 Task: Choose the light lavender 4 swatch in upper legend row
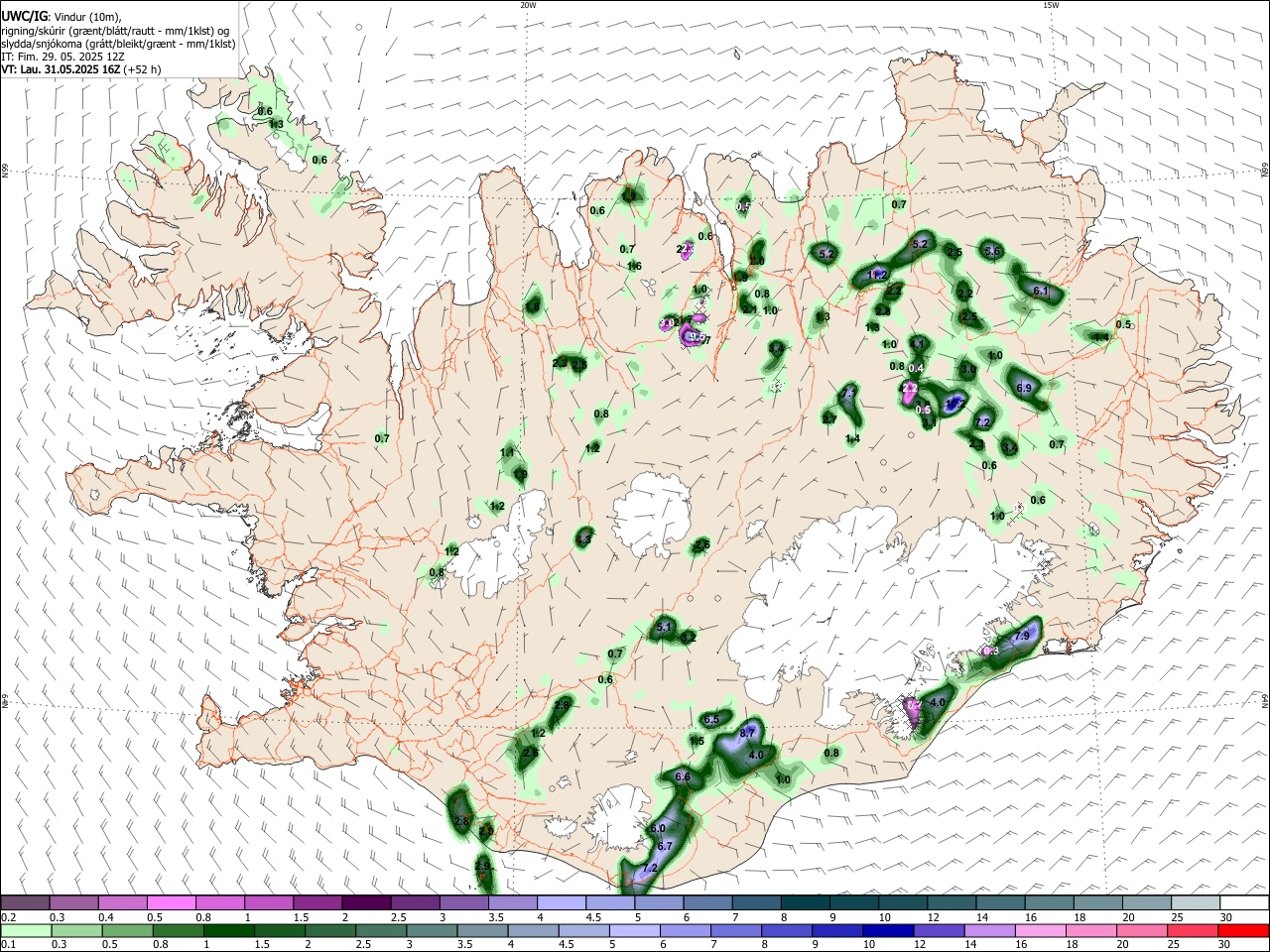(560, 902)
